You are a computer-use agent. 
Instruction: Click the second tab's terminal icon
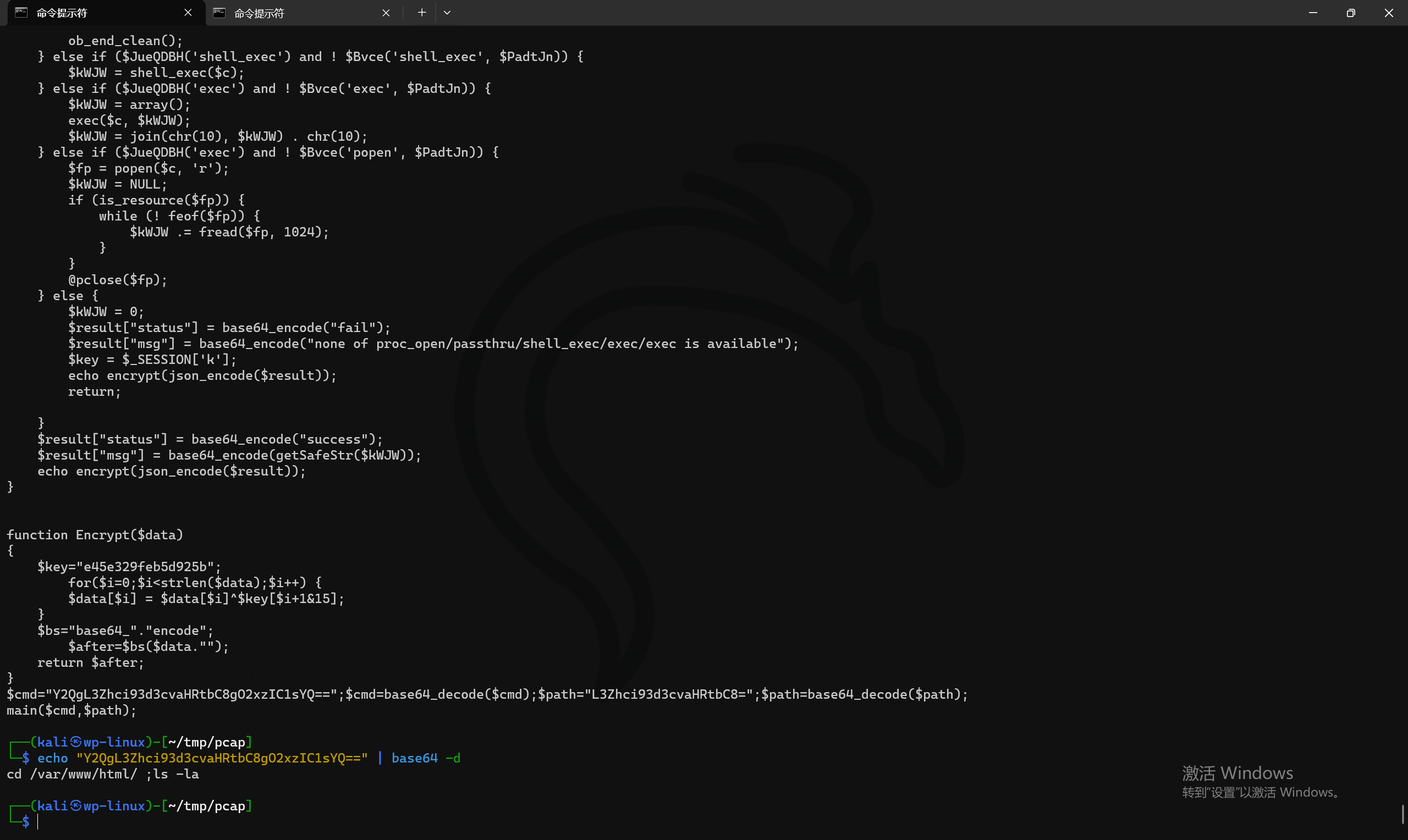[219, 13]
